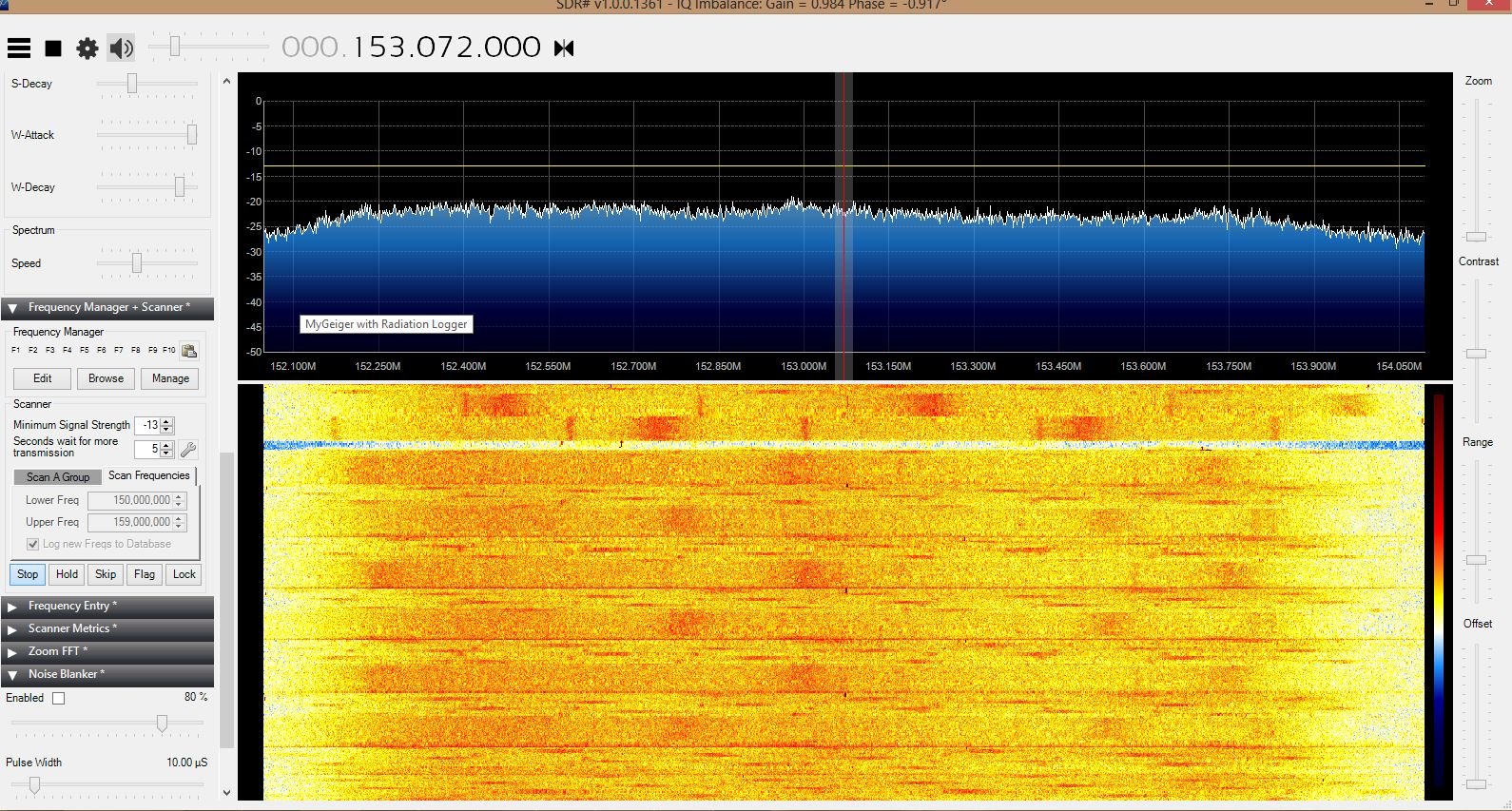Image resolution: width=1512 pixels, height=811 pixels.
Task: Click the center tuning icon beside frequency
Action: [x=564, y=48]
